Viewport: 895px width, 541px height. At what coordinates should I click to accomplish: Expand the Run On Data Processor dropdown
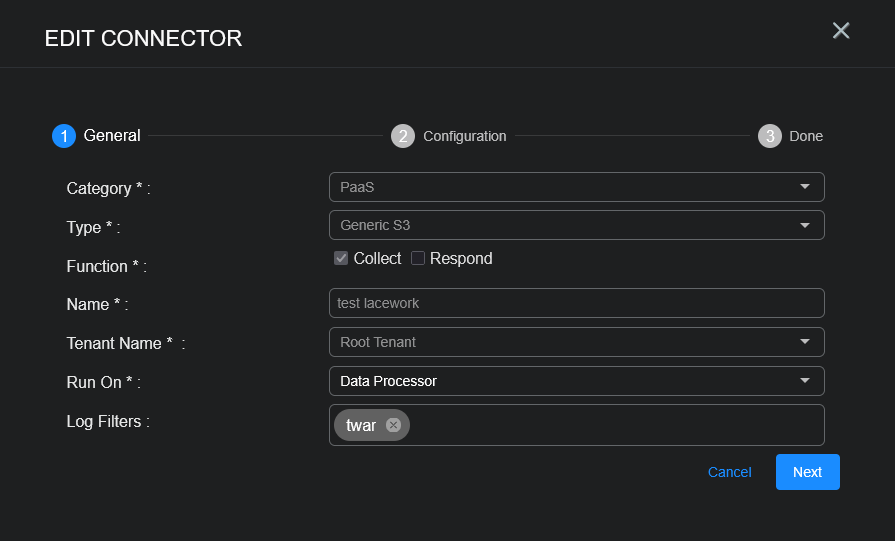(x=576, y=381)
